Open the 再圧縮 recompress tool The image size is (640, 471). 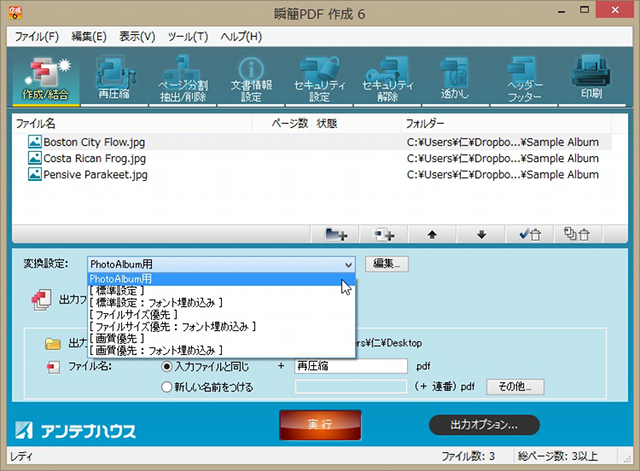click(114, 78)
